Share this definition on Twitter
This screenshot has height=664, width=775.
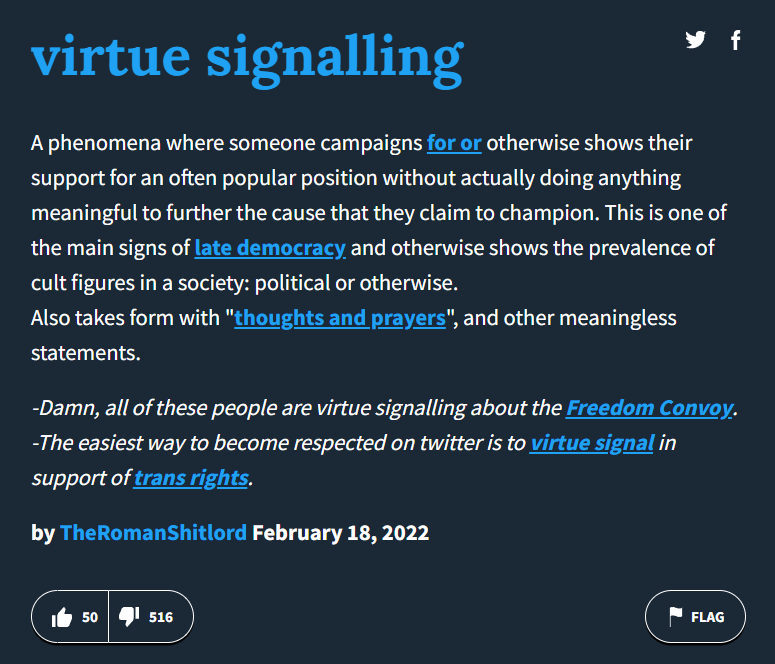[695, 40]
